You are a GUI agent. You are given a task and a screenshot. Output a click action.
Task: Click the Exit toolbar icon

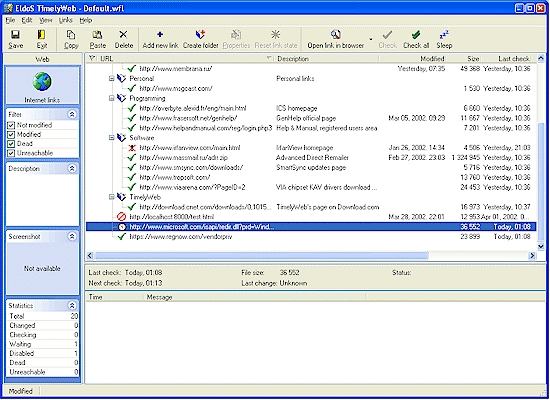point(41,35)
